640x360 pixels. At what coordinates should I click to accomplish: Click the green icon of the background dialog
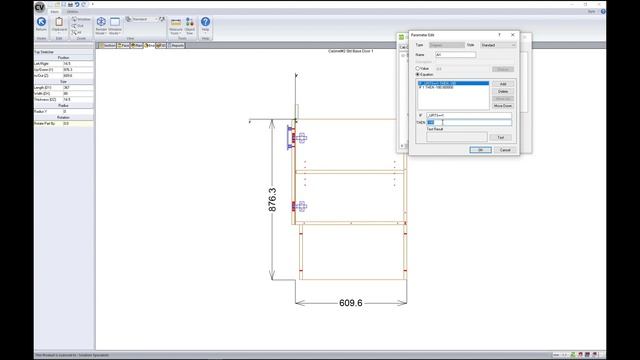[x=402, y=37]
